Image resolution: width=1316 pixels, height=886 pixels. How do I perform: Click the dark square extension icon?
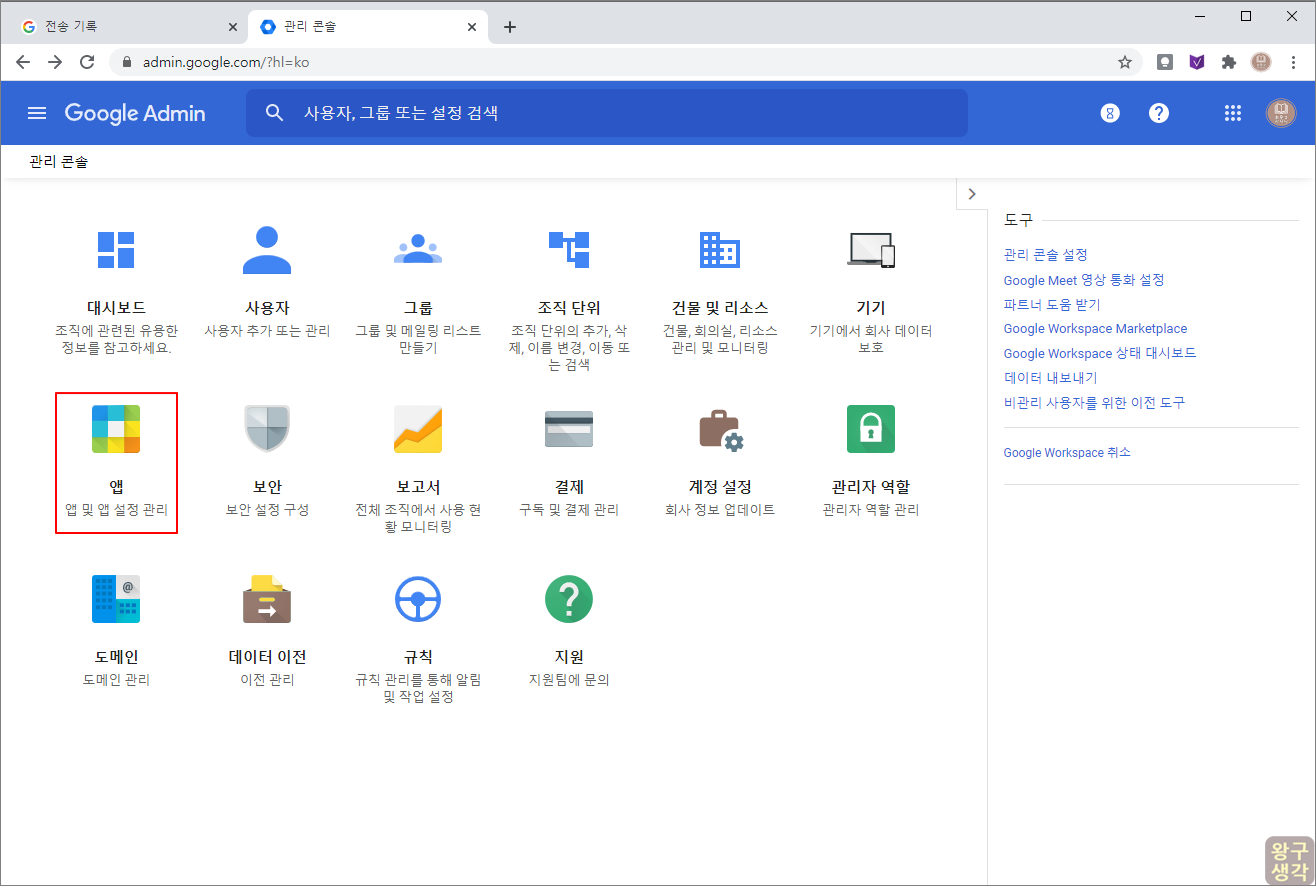(1165, 62)
